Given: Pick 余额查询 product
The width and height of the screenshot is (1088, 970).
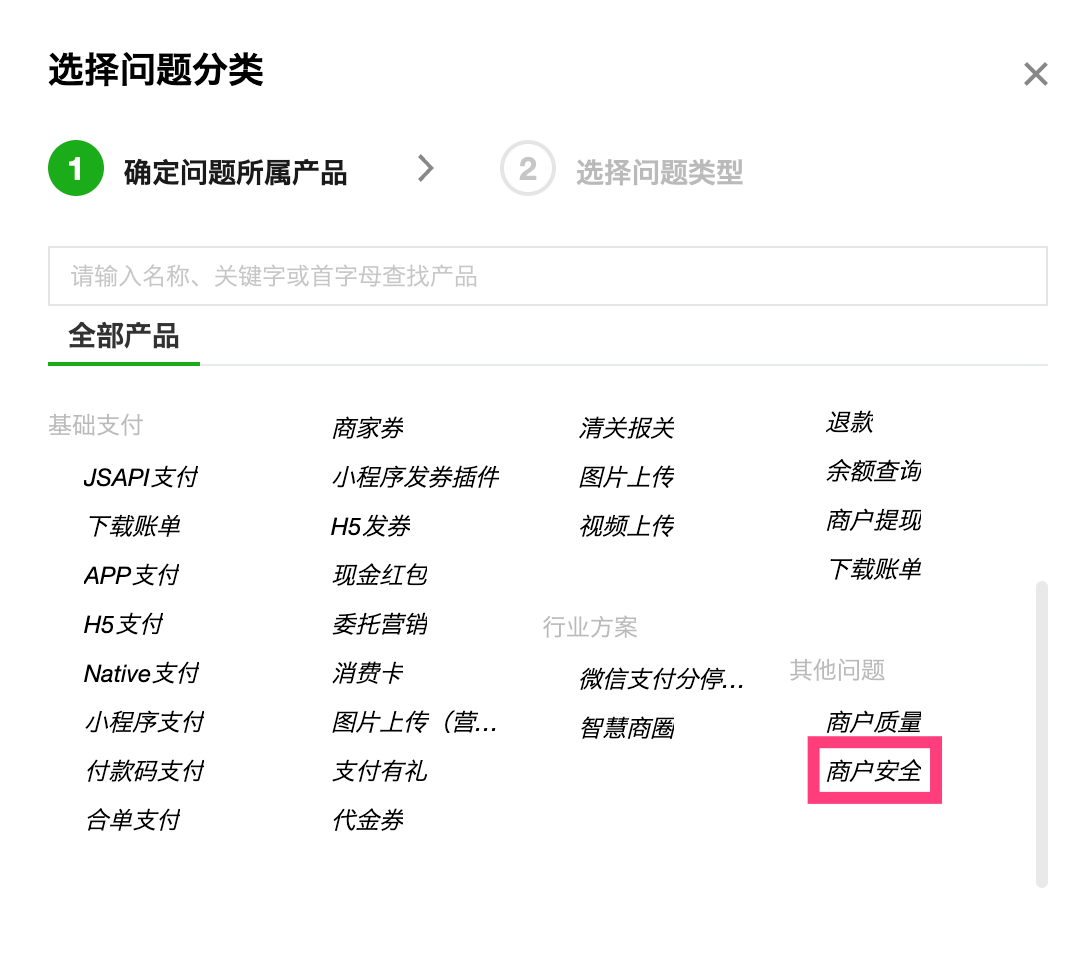Looking at the screenshot, I should (x=874, y=472).
